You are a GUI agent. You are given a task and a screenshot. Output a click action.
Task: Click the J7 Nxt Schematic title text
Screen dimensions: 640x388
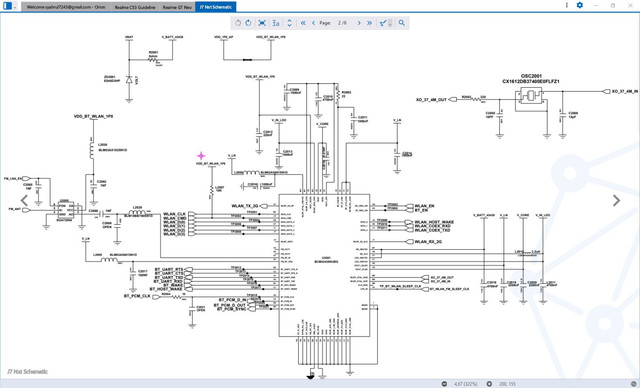[27, 372]
